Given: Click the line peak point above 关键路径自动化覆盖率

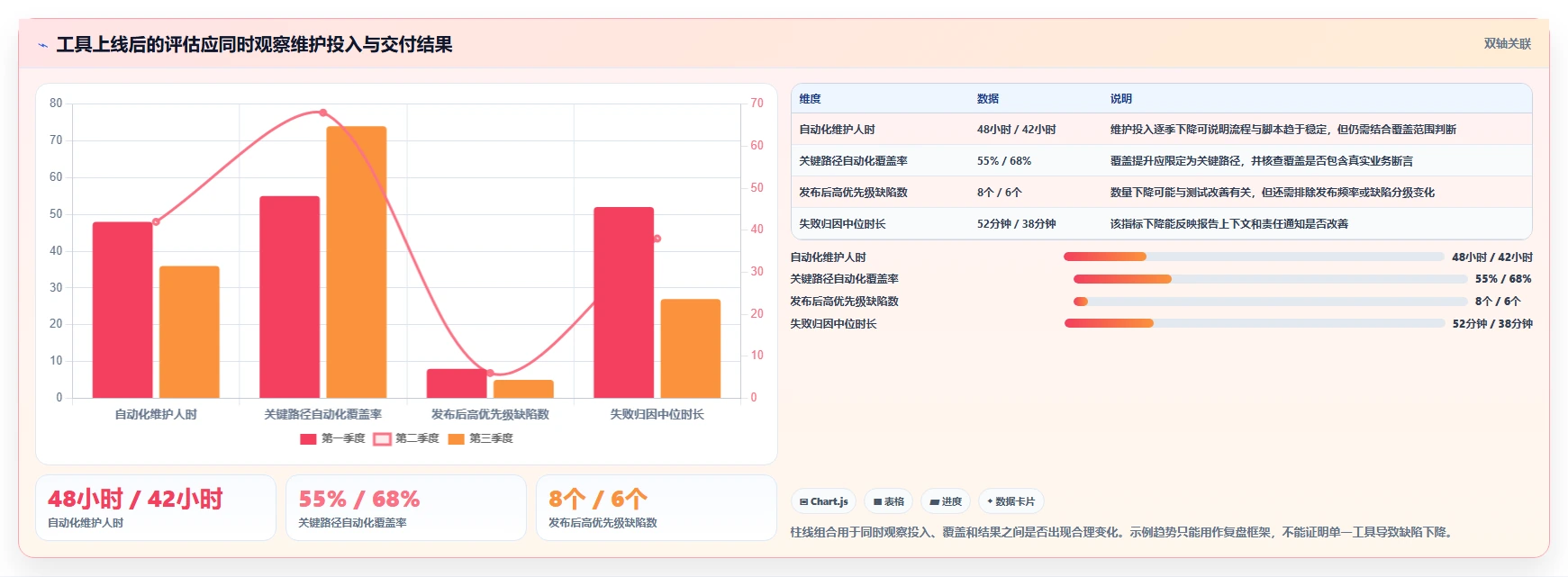Looking at the screenshot, I should click(x=323, y=113).
